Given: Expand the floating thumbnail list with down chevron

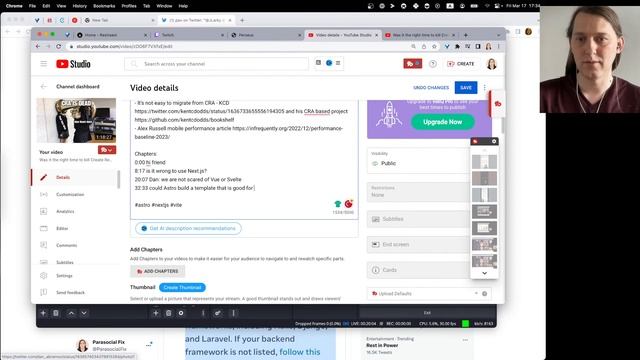Looking at the screenshot, I should tap(484, 273).
